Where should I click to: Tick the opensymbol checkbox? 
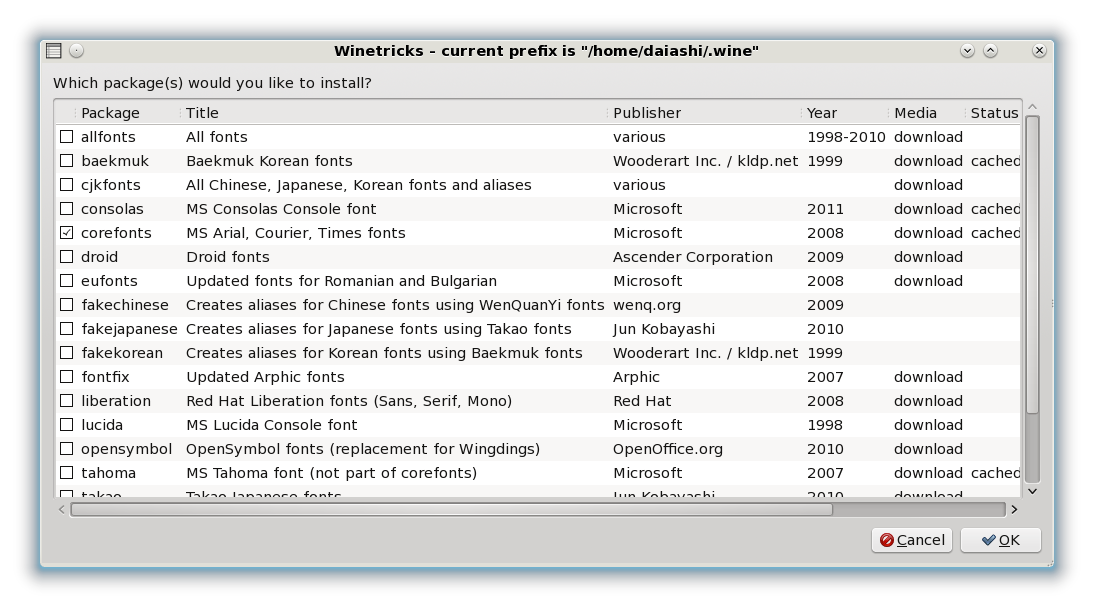click(66, 449)
